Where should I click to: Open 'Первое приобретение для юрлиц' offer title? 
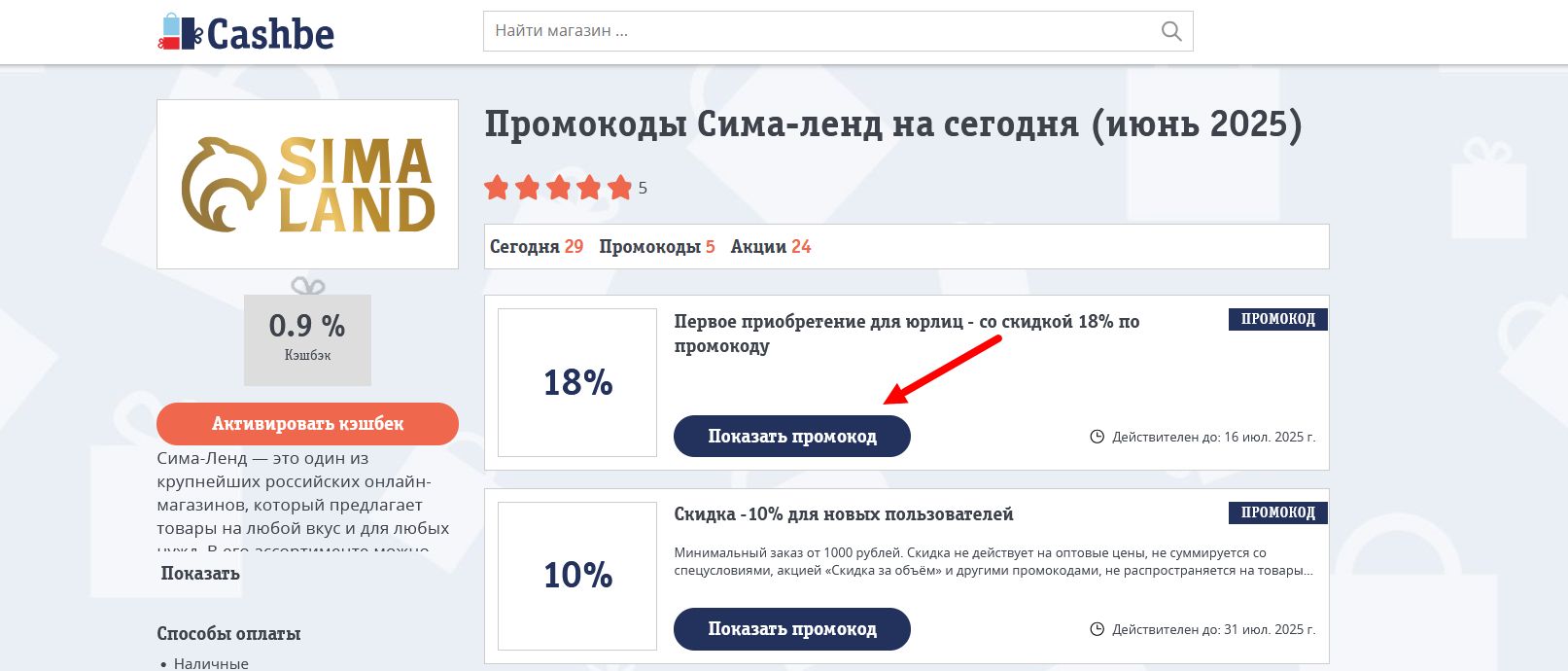pyautogui.click(x=907, y=334)
